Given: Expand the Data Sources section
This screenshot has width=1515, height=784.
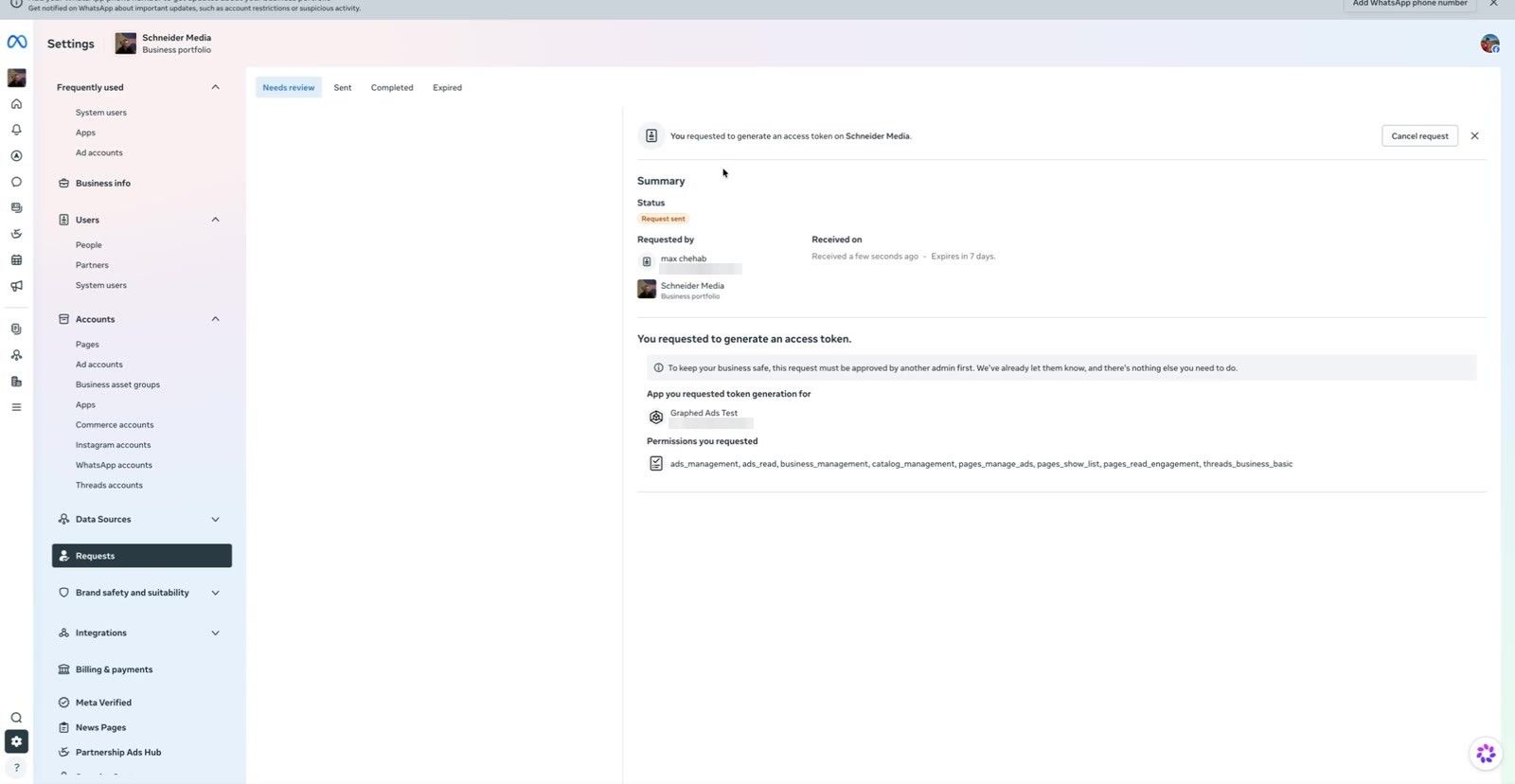Looking at the screenshot, I should pyautogui.click(x=215, y=519).
